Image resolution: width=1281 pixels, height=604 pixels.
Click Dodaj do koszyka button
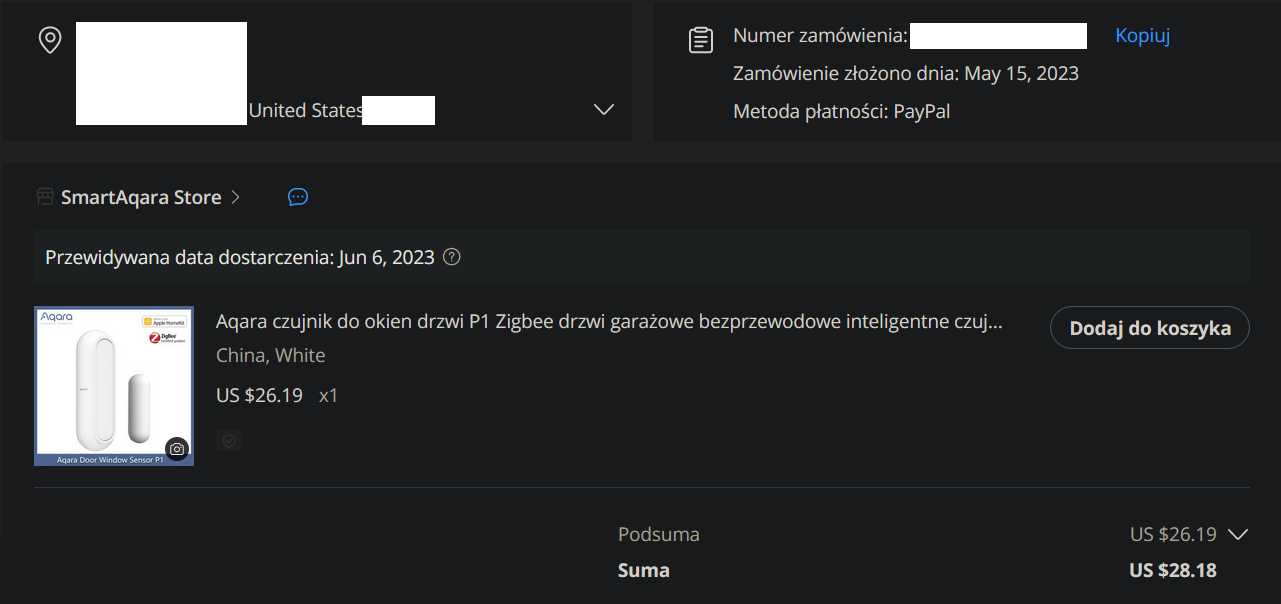pos(1150,328)
